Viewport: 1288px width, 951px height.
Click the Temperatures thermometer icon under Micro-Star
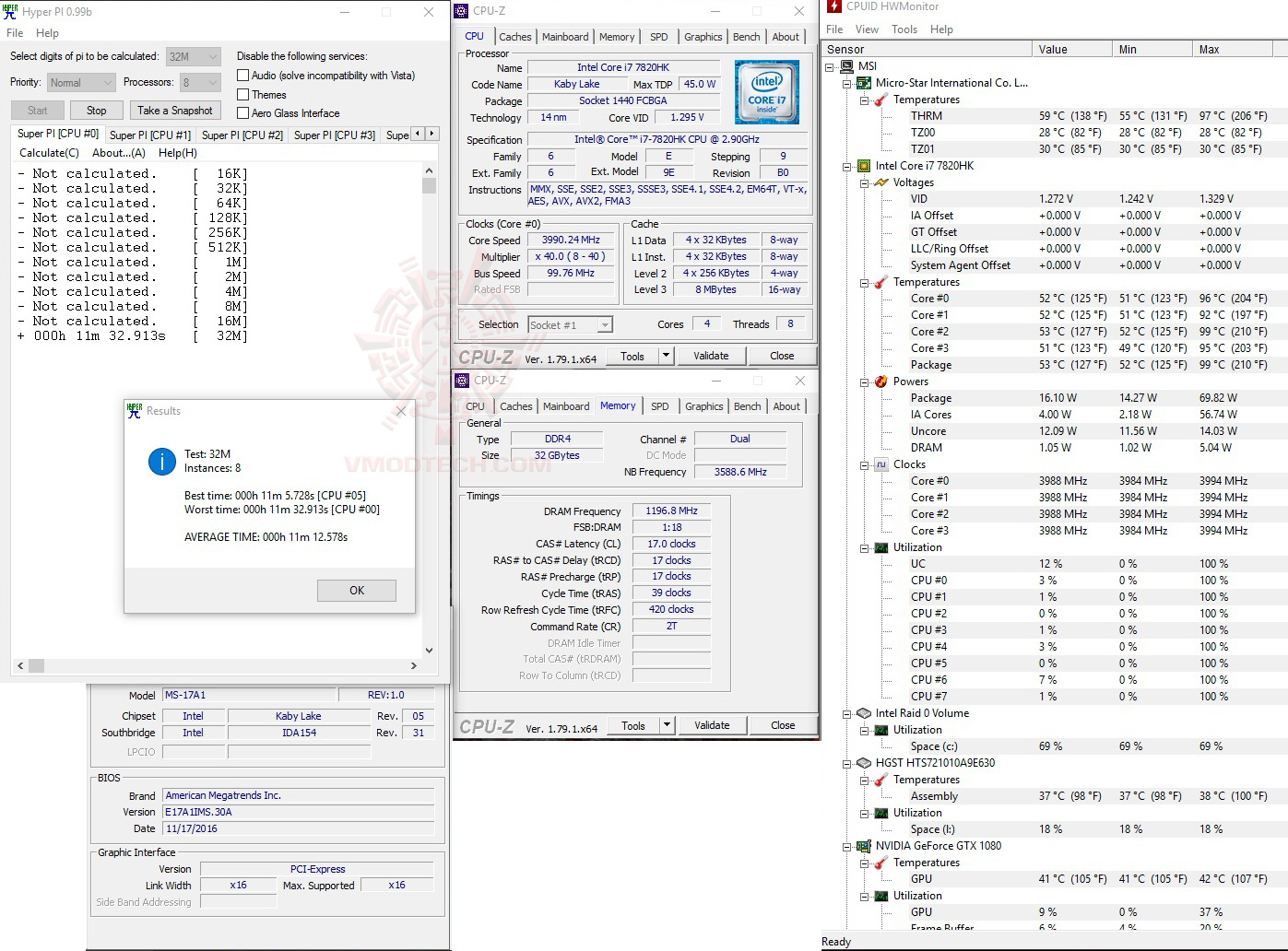(x=880, y=99)
